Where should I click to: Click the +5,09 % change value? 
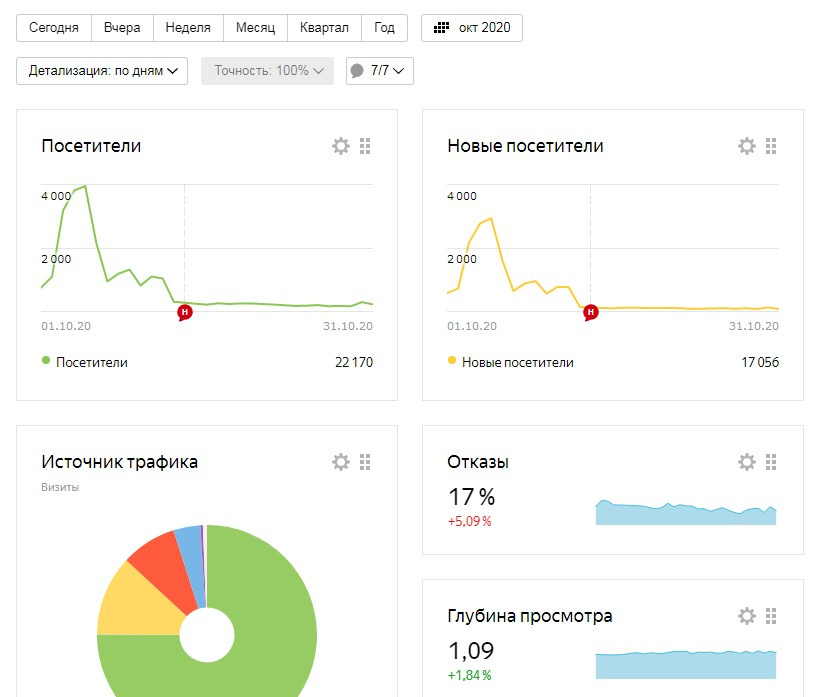click(469, 521)
